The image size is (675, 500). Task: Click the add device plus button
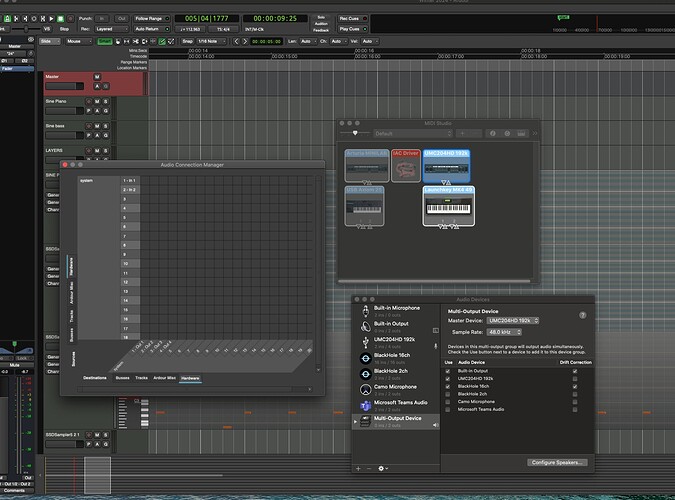(x=360, y=468)
